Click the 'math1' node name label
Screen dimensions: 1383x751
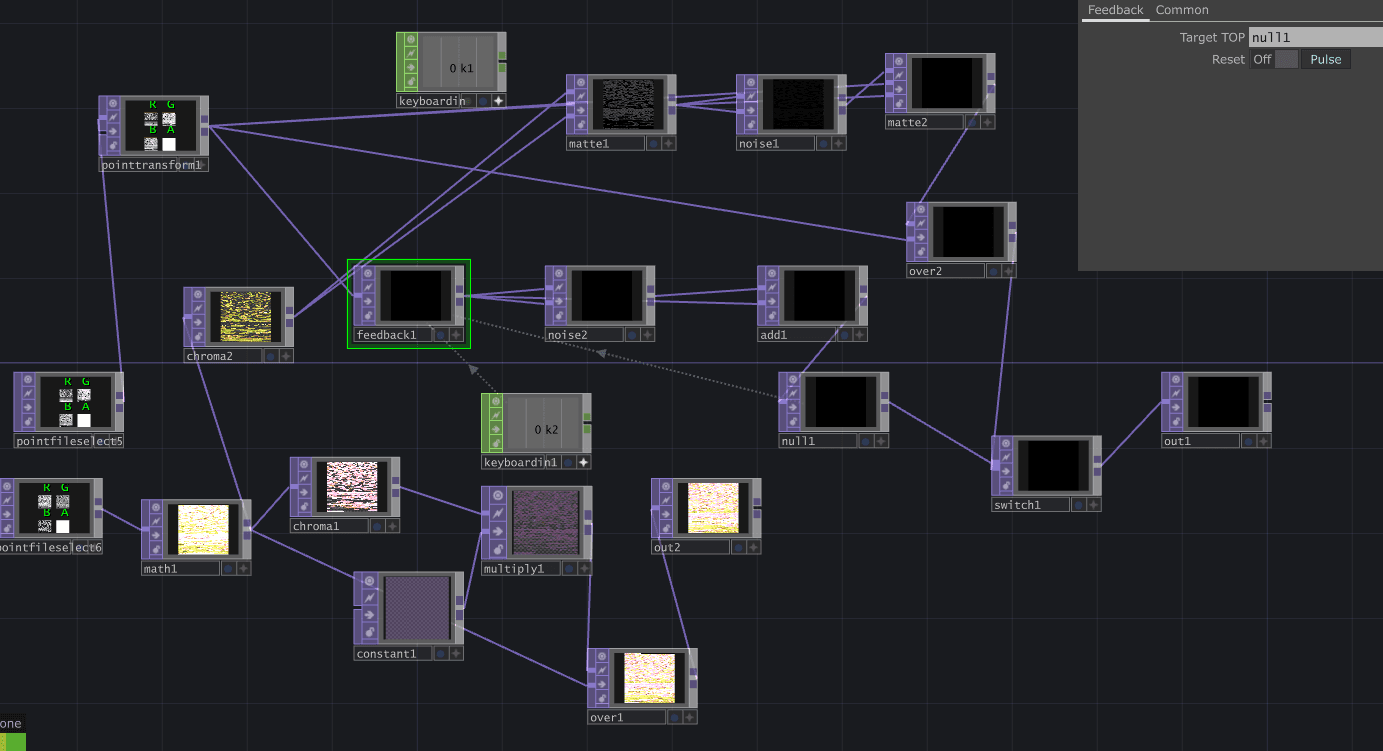coord(181,569)
